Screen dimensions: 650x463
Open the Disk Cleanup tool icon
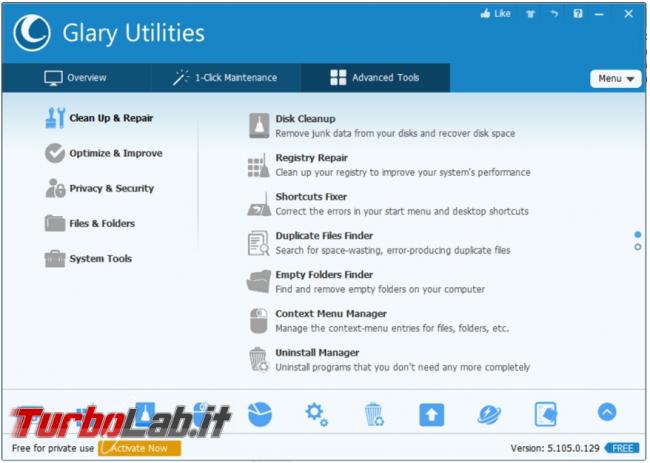259,126
